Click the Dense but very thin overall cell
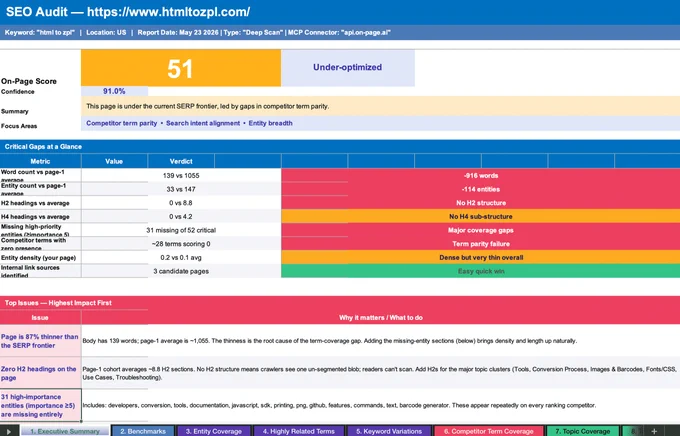680x436 pixels. point(481,258)
